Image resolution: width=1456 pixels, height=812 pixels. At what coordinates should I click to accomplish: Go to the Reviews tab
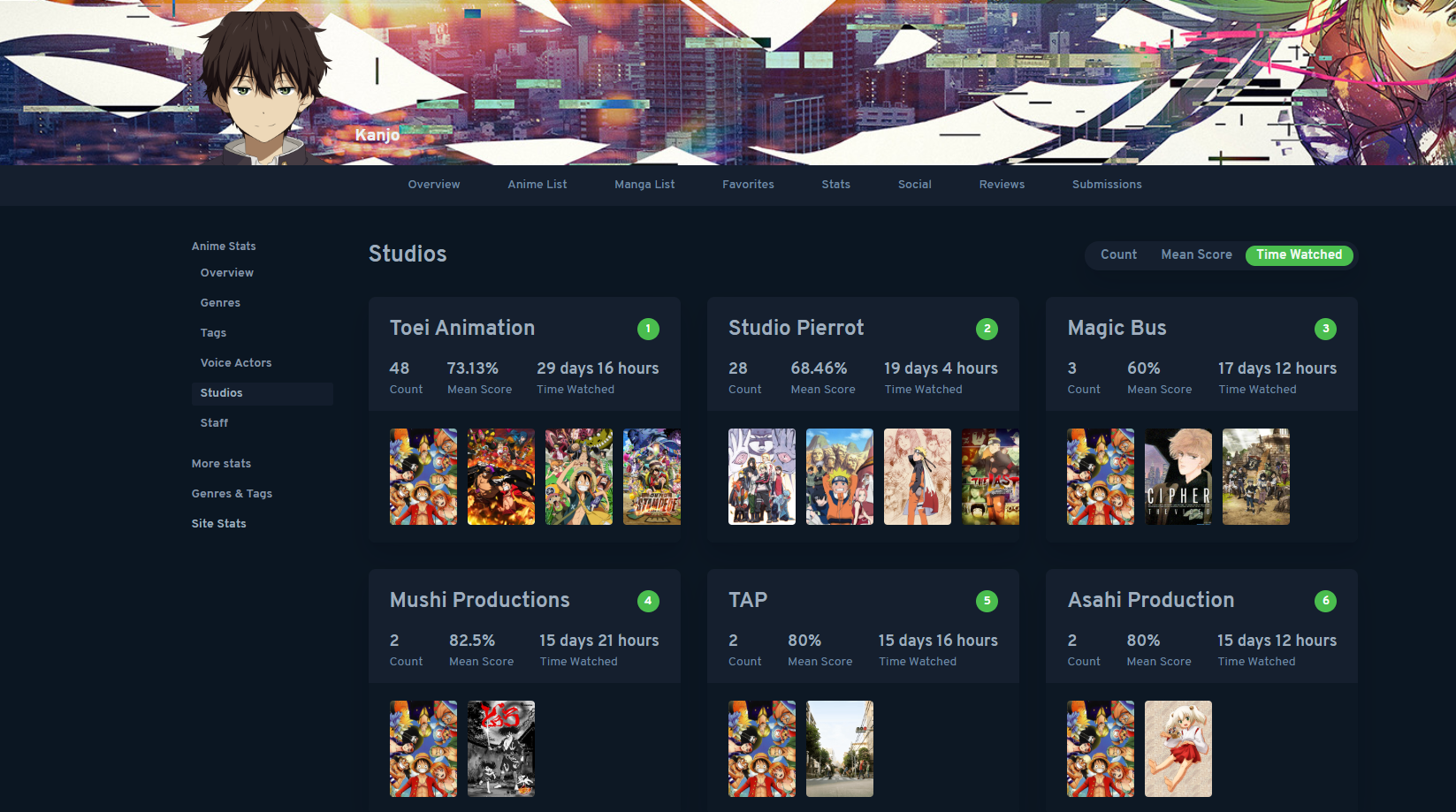coord(1002,185)
